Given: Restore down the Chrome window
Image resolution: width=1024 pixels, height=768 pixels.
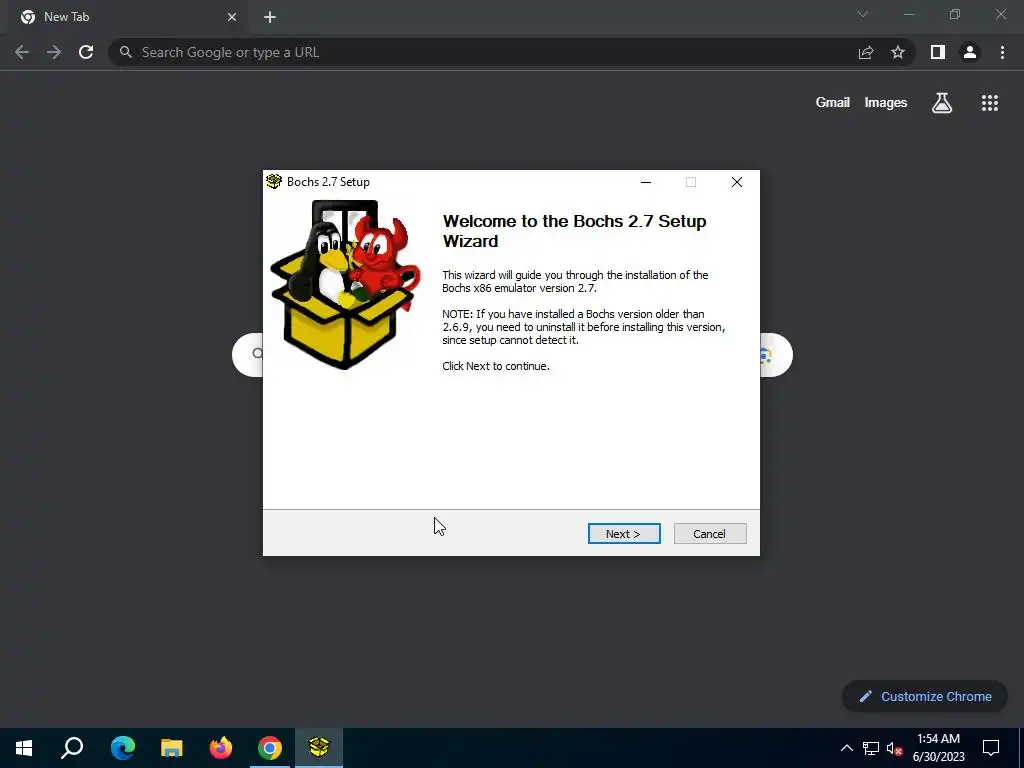Looking at the screenshot, I should pos(955,14).
